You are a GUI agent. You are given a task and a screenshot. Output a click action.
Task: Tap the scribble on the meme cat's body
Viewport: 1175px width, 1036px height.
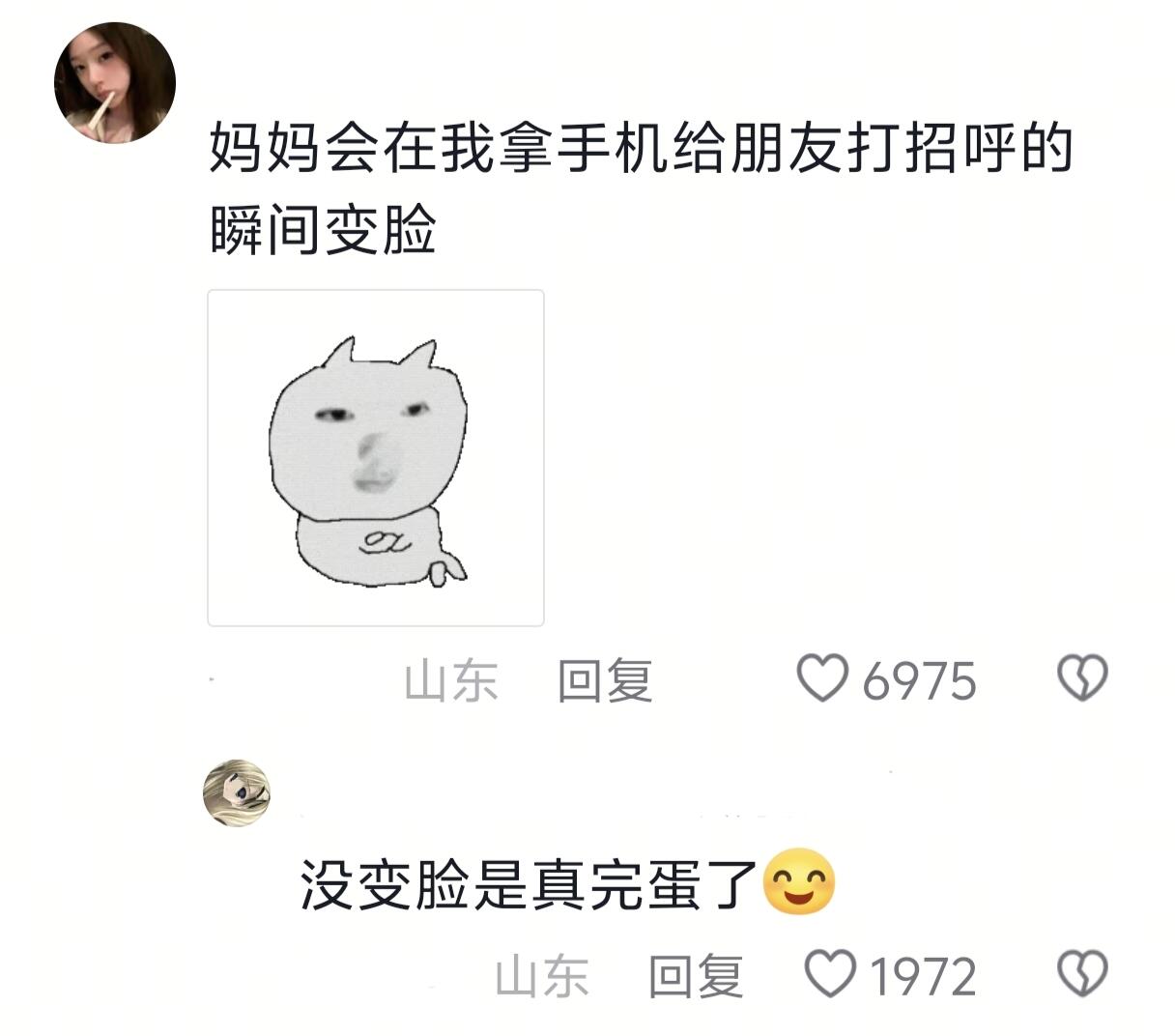385,542
